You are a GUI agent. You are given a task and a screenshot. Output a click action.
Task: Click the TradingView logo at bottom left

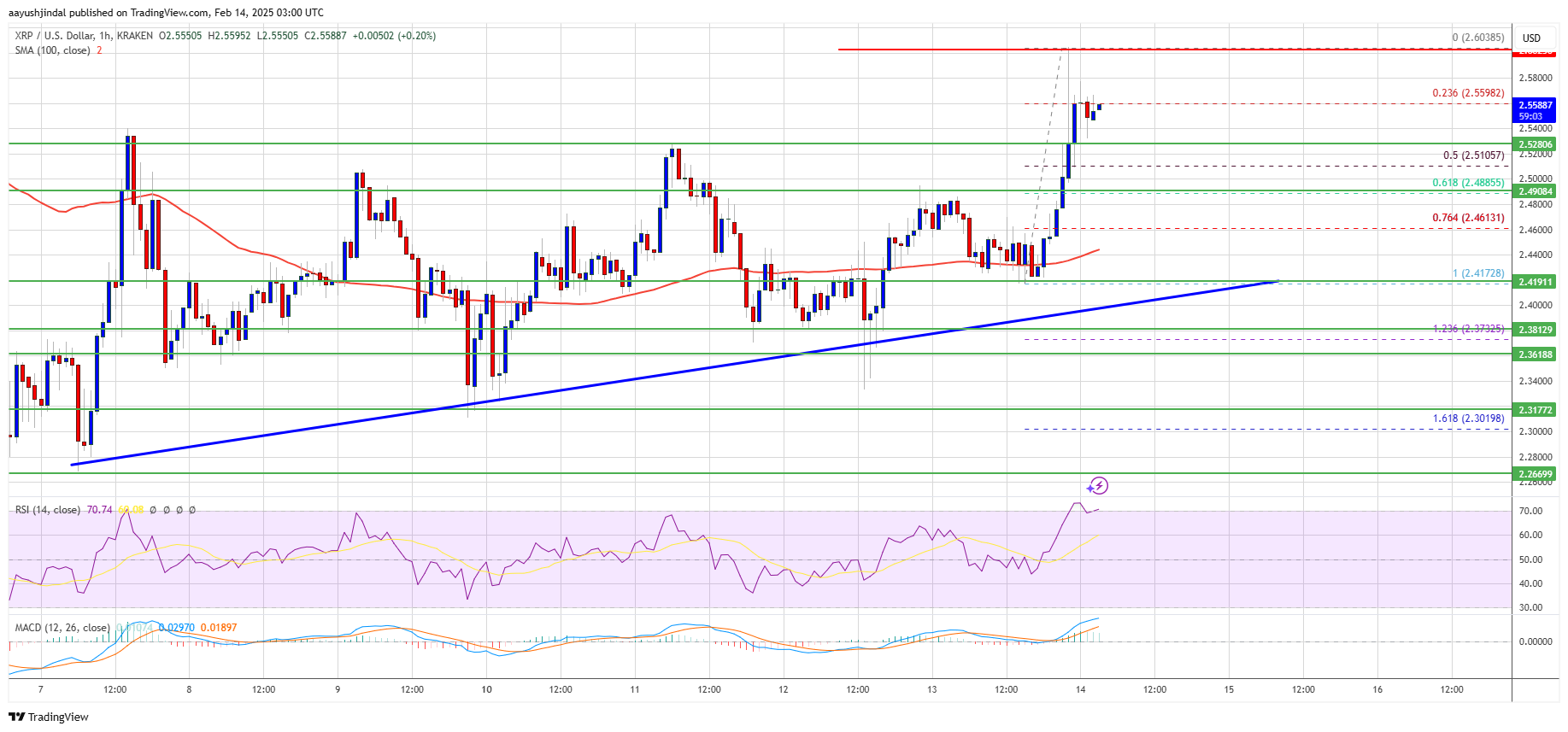click(49, 717)
